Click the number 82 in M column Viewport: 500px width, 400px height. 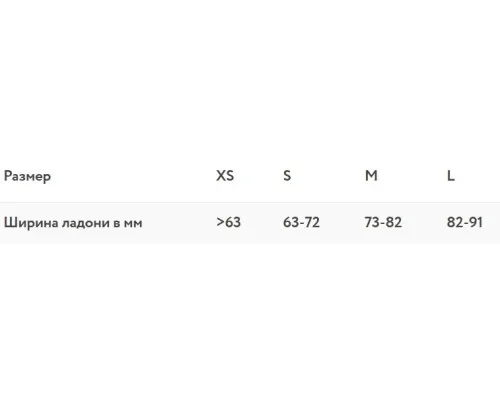coord(394,222)
